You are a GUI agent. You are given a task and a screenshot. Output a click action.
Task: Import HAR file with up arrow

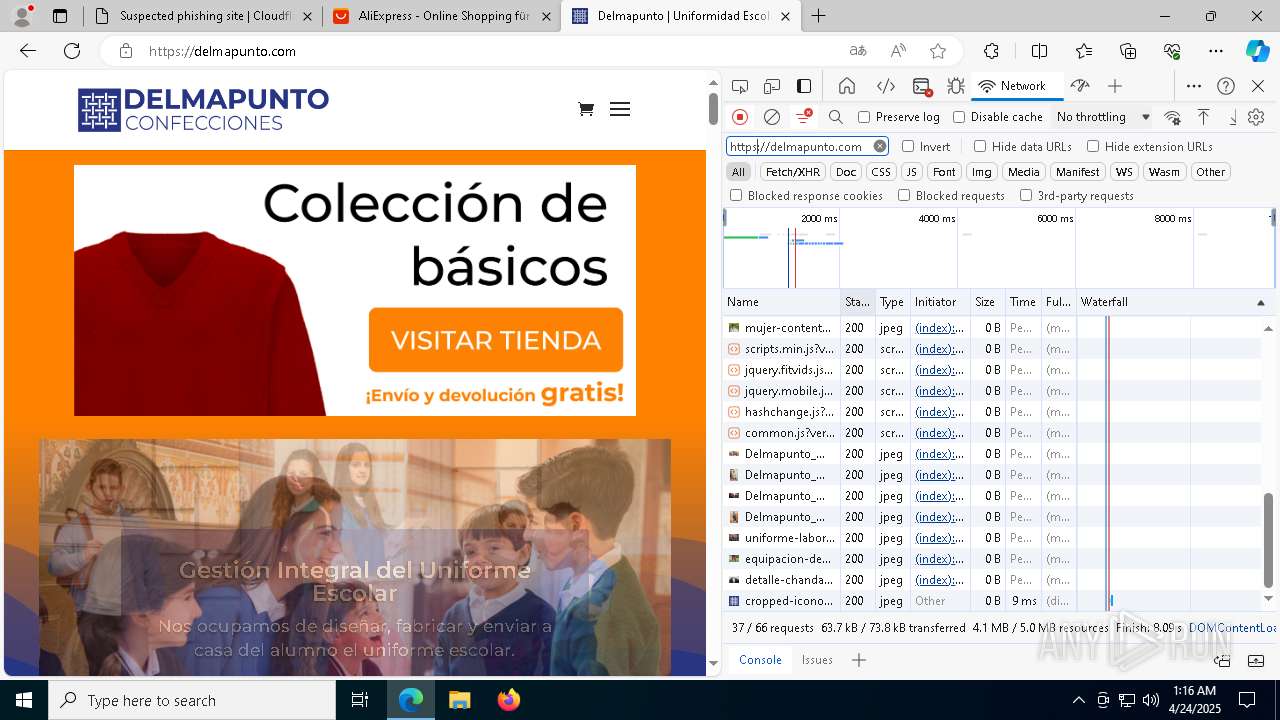[1204, 117]
